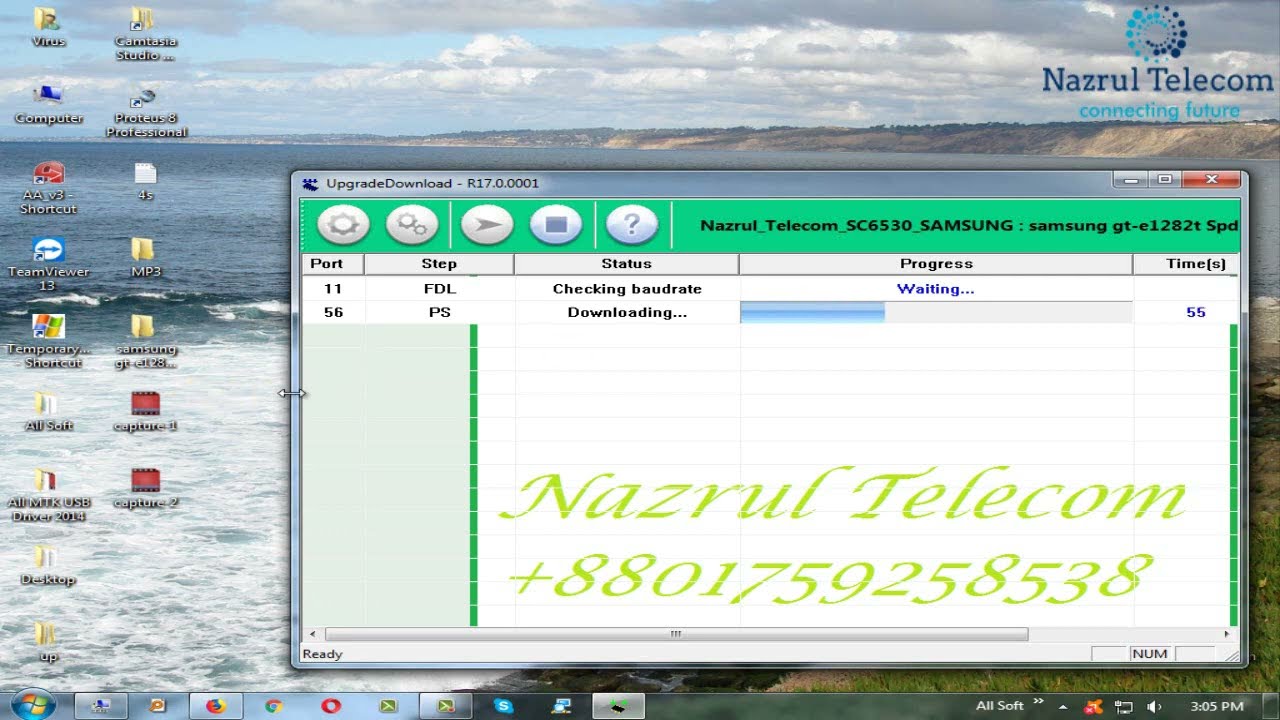Select port 56 row cell
Image resolution: width=1280 pixels, height=720 pixels.
pyautogui.click(x=333, y=312)
